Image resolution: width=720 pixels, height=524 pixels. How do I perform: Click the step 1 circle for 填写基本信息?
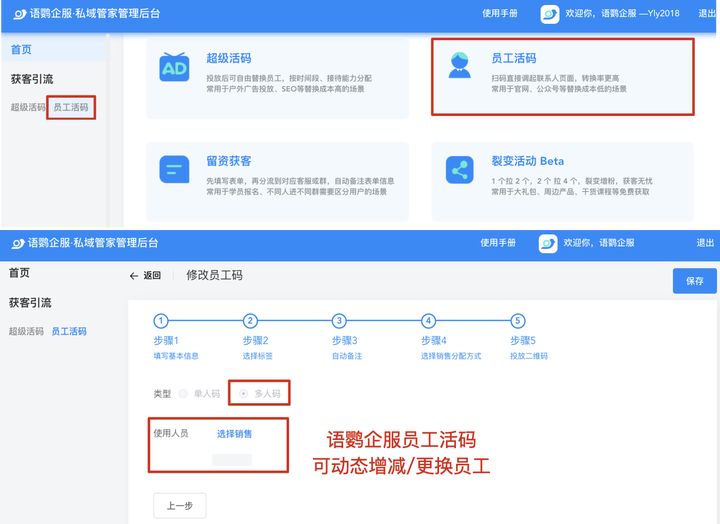[x=161, y=321]
